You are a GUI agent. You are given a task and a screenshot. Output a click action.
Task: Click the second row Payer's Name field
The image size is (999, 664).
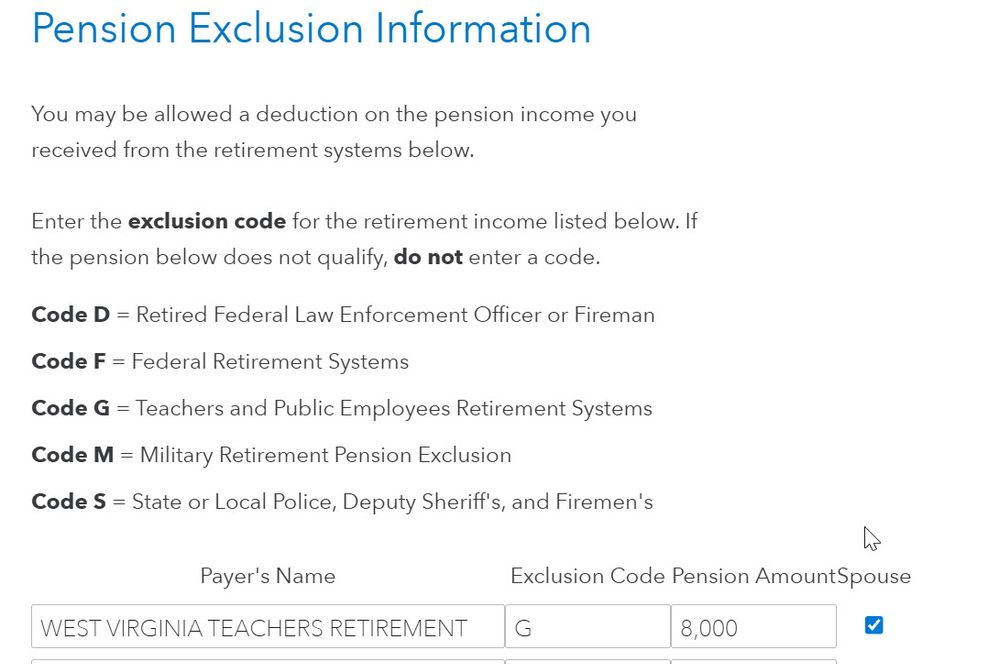point(267,660)
